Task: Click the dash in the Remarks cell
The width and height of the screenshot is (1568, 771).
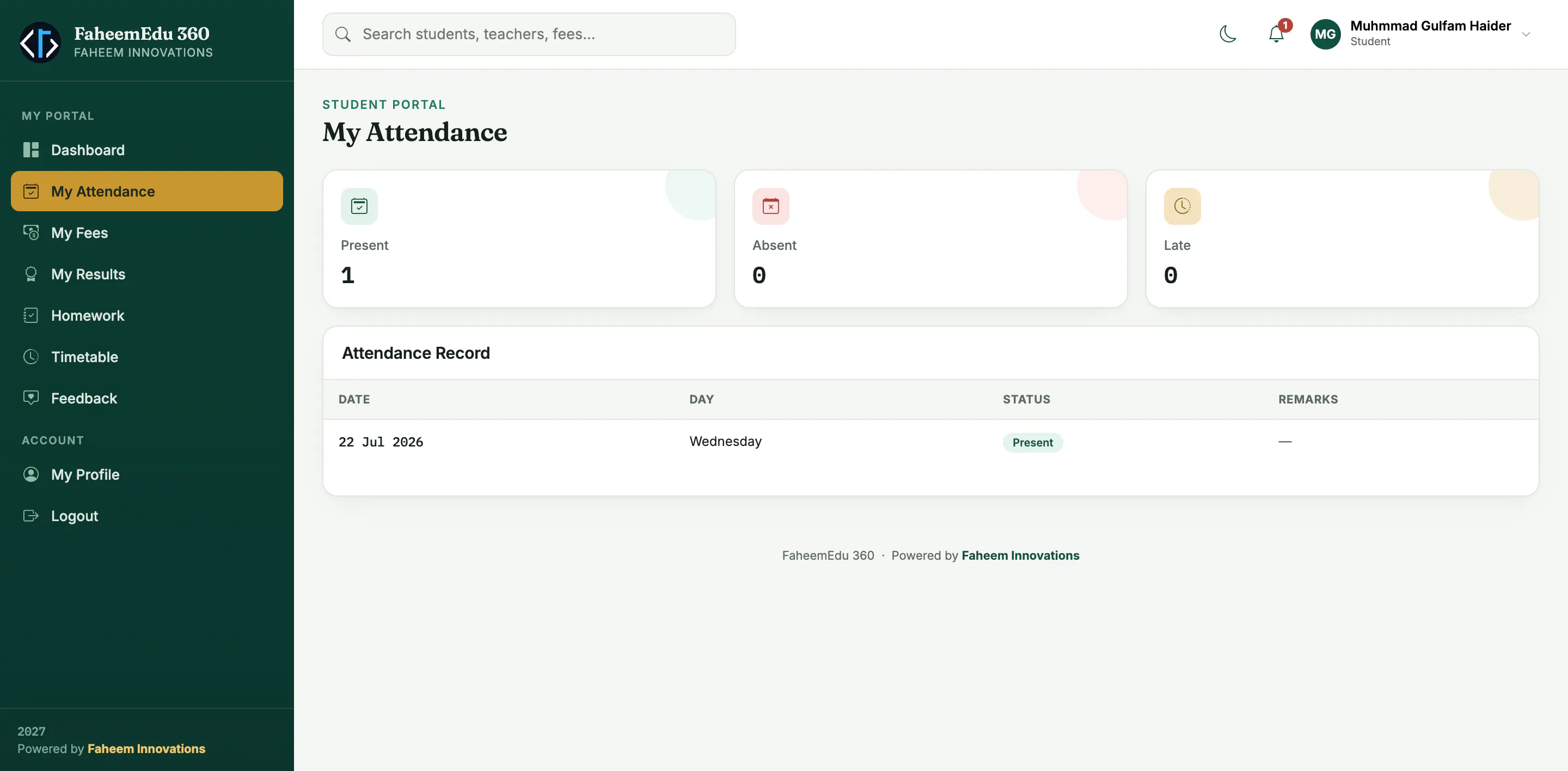Action: tap(1285, 441)
